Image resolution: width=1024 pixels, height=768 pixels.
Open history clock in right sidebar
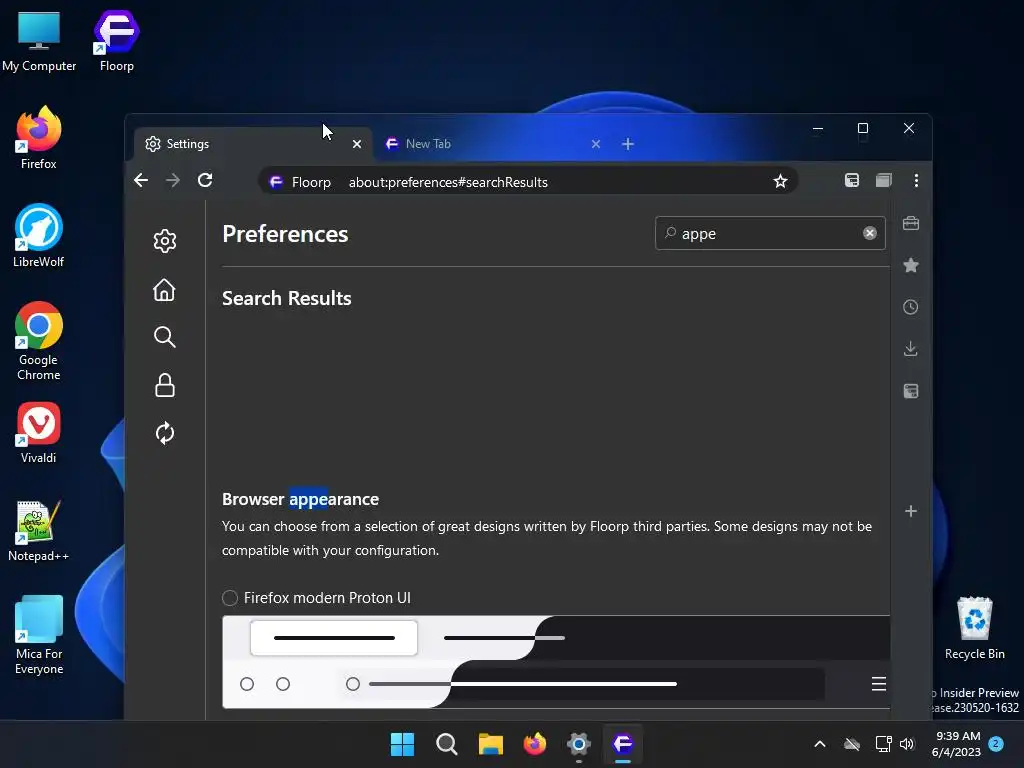(x=911, y=307)
